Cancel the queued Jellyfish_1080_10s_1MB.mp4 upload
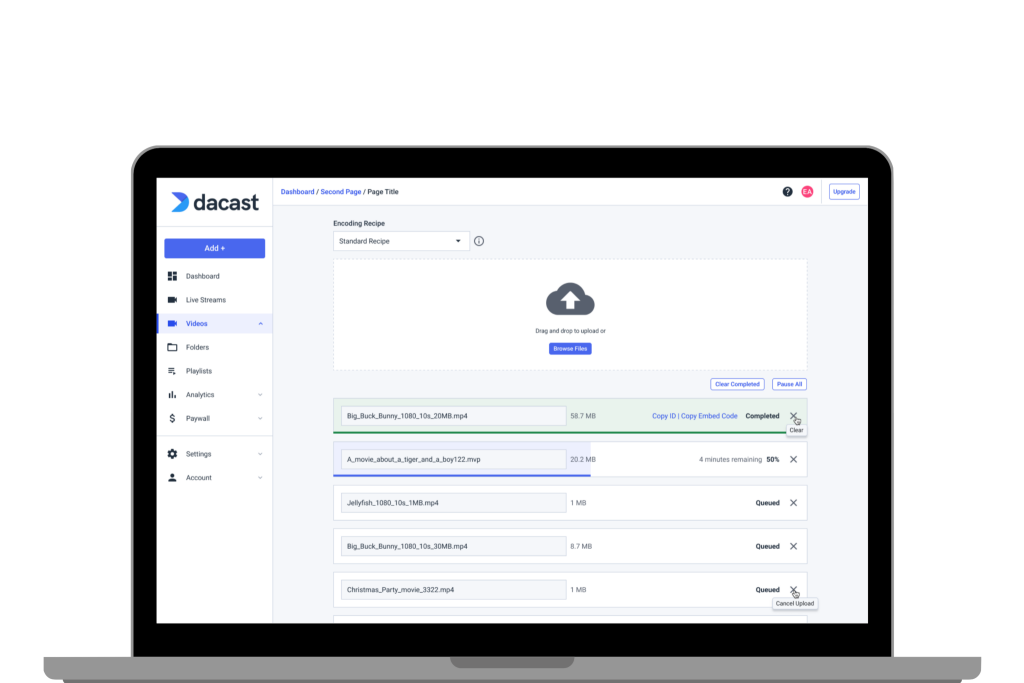The image size is (1024, 683). point(793,503)
